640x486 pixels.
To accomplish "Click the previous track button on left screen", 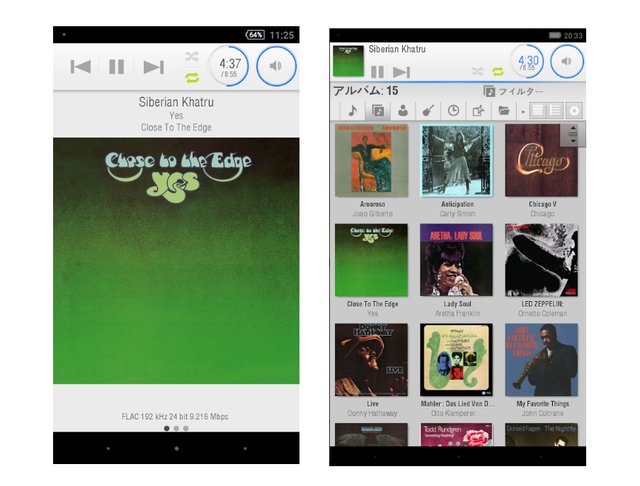I will (80, 67).
